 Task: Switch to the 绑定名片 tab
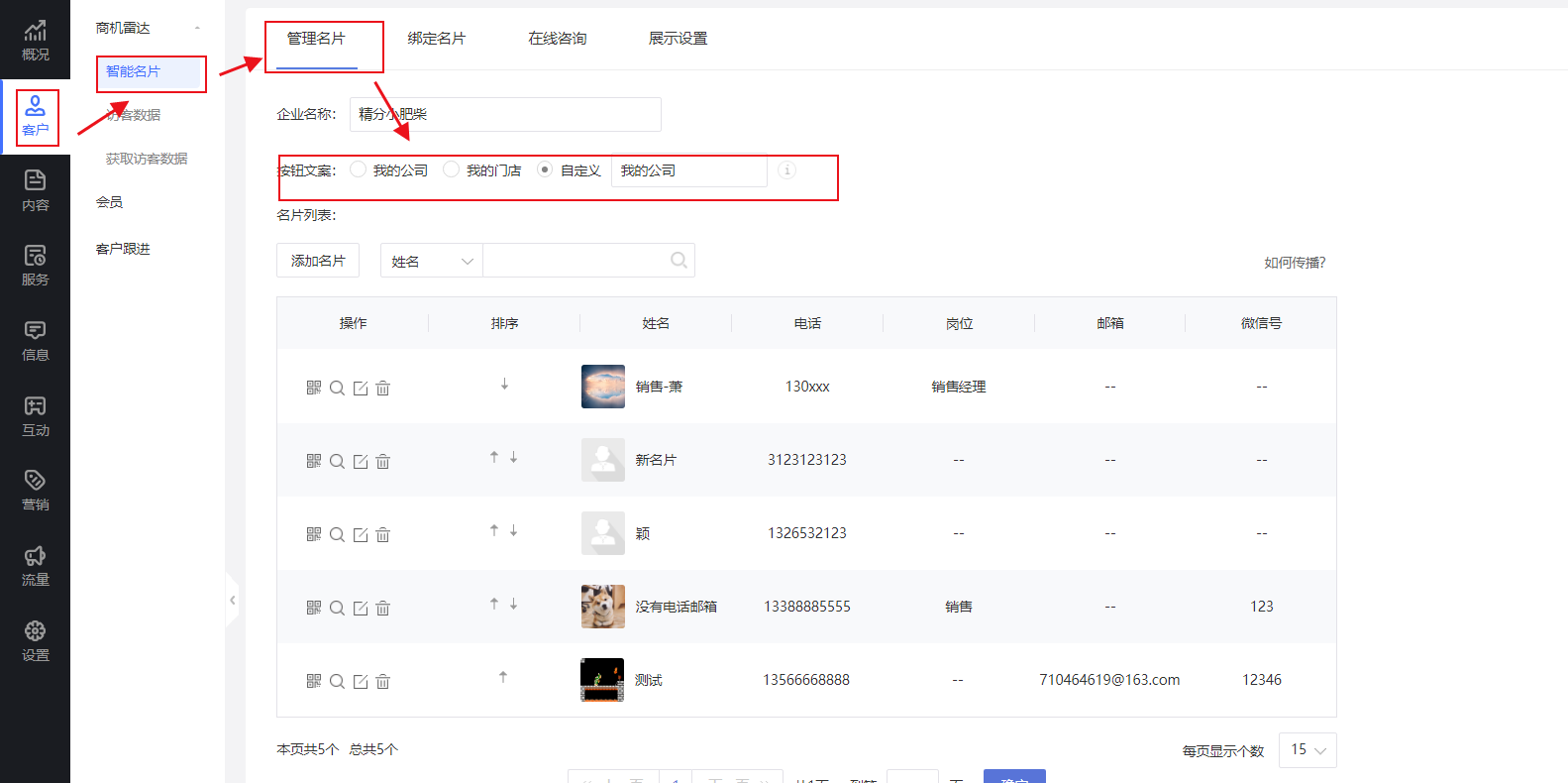(437, 39)
